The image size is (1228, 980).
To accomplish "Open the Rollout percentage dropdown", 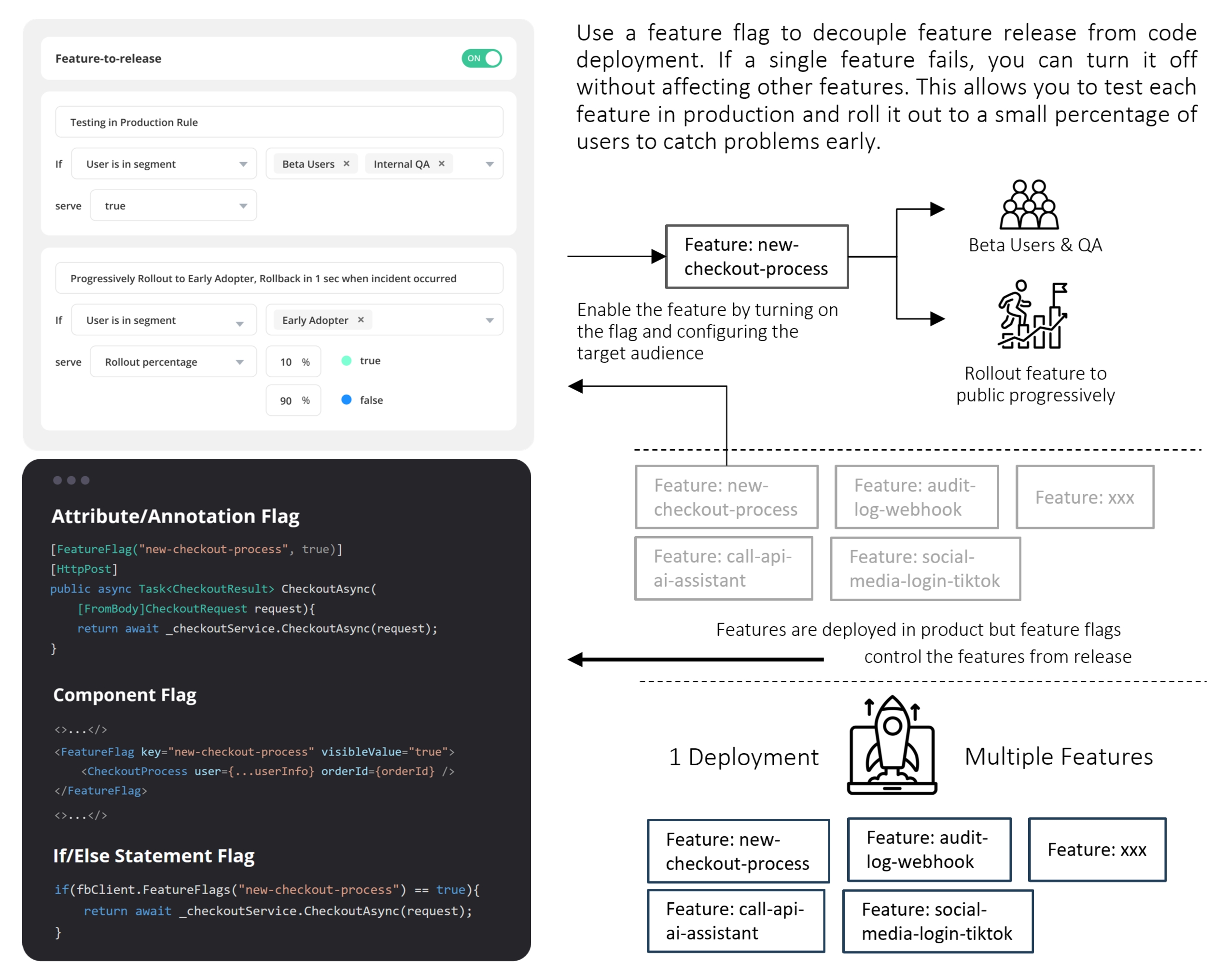I will [x=173, y=361].
